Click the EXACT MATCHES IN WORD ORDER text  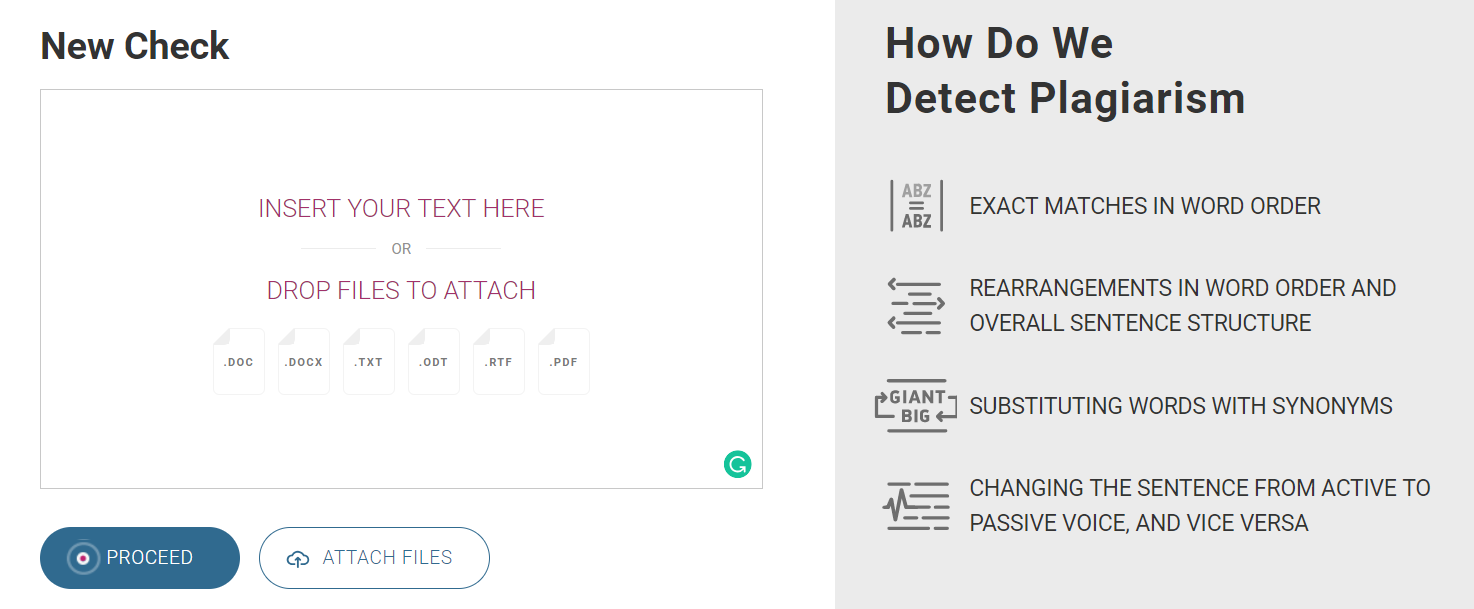pyautogui.click(x=1145, y=206)
